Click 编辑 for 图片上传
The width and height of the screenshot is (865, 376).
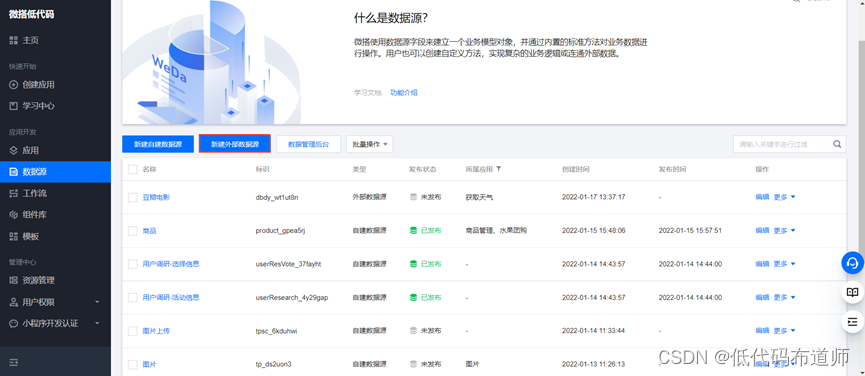(762, 331)
